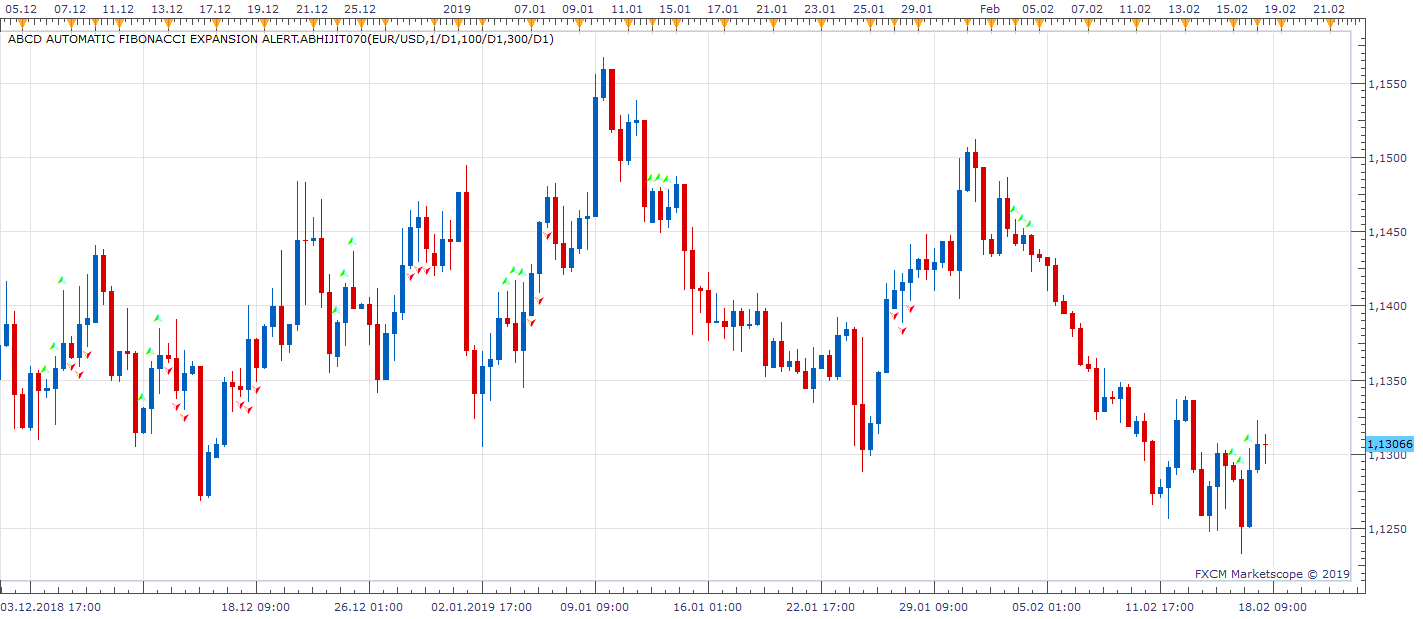This screenshot has height=619, width=1423.
Task: Select the 13.02 date label on top axis
Action: point(1183,8)
